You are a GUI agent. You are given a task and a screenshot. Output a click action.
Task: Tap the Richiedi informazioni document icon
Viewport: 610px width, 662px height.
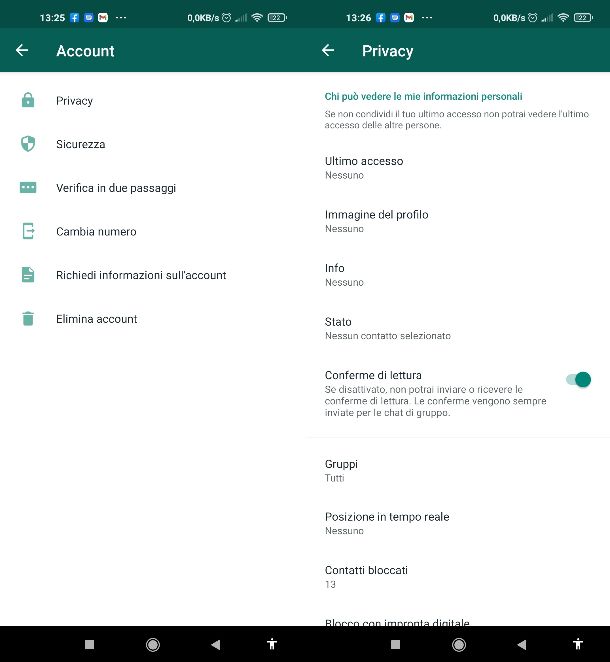pyautogui.click(x=28, y=274)
